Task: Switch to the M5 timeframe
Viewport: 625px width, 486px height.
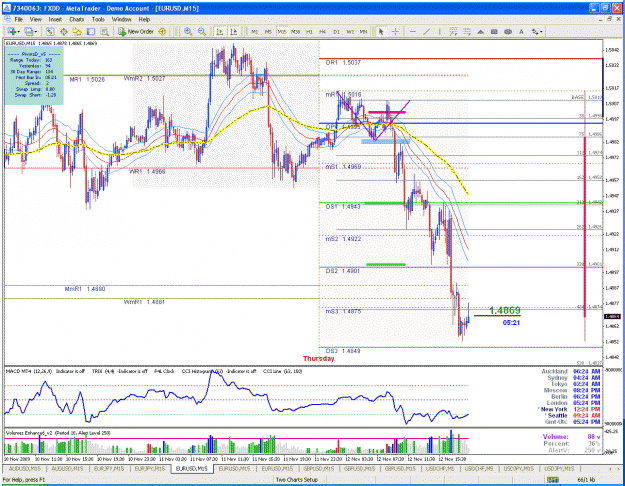Action: [x=268, y=31]
